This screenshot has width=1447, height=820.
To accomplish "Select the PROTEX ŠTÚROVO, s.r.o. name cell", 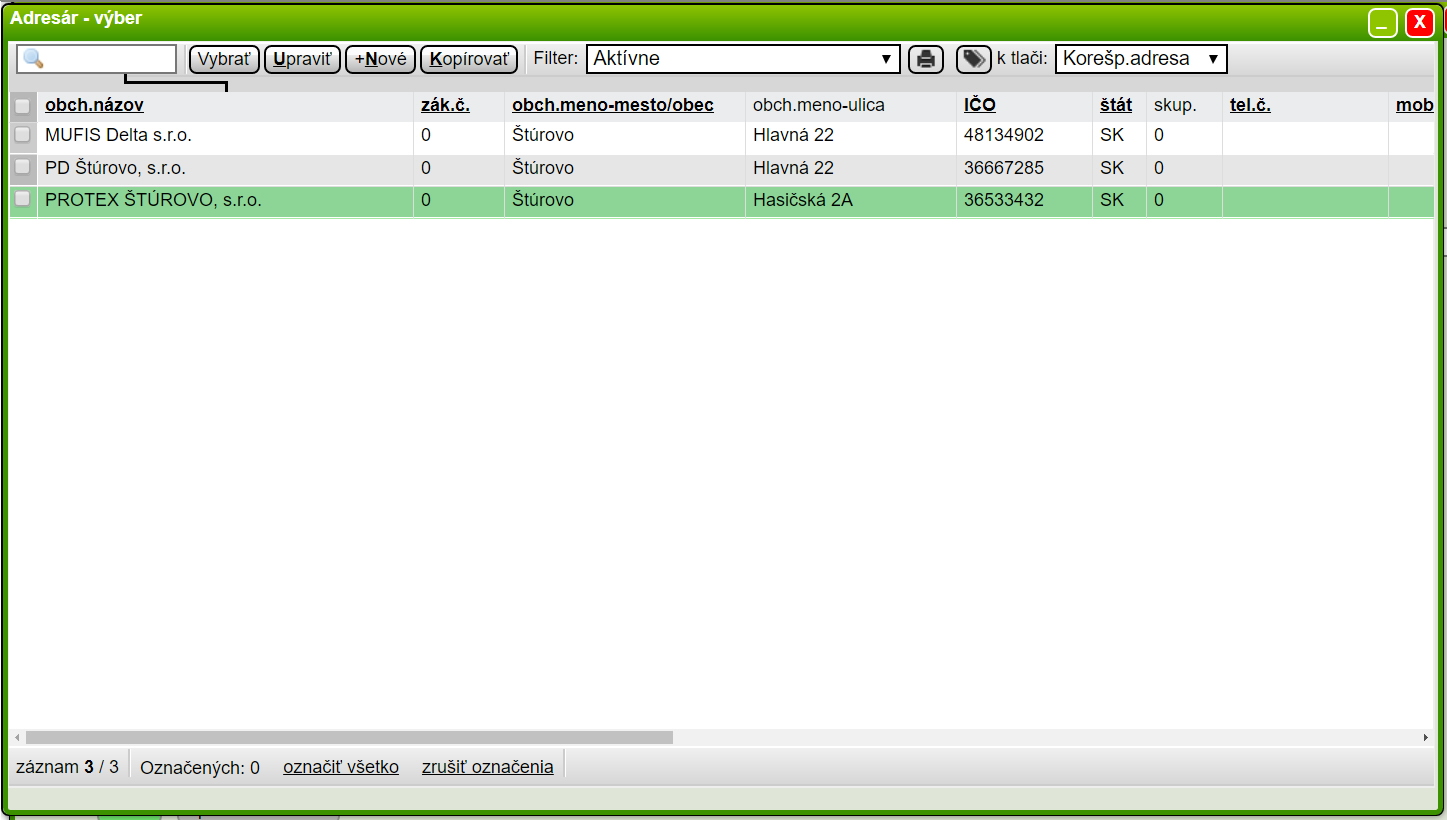I will pos(225,200).
